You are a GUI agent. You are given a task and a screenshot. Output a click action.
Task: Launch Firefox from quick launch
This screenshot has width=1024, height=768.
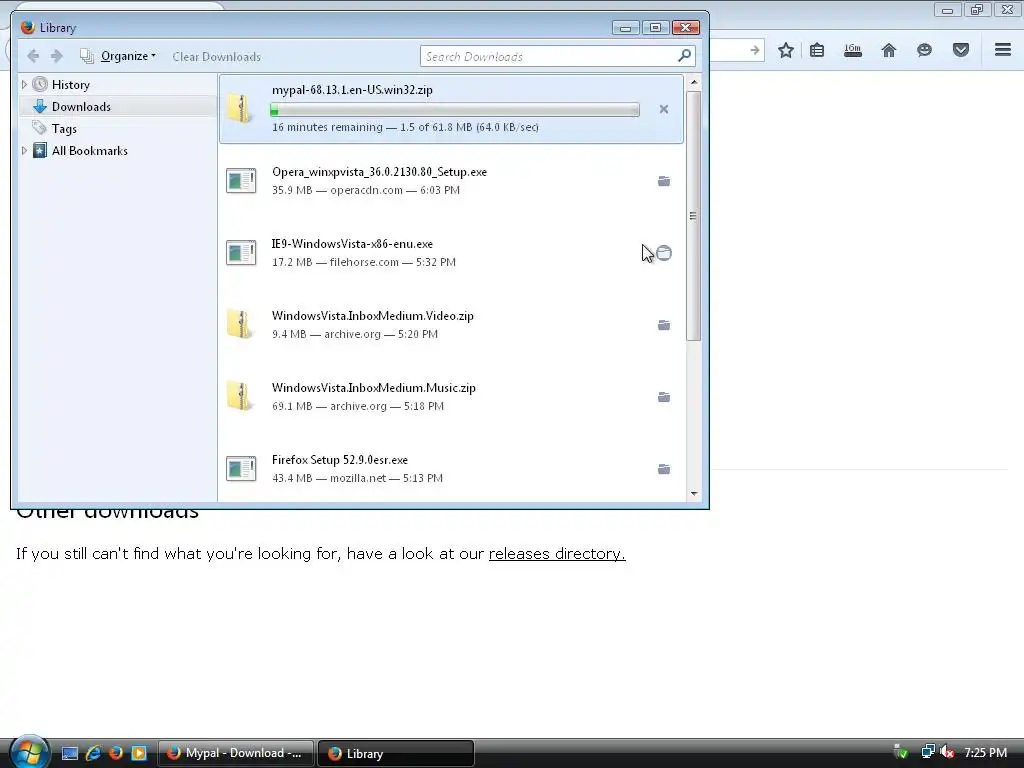tap(116, 753)
